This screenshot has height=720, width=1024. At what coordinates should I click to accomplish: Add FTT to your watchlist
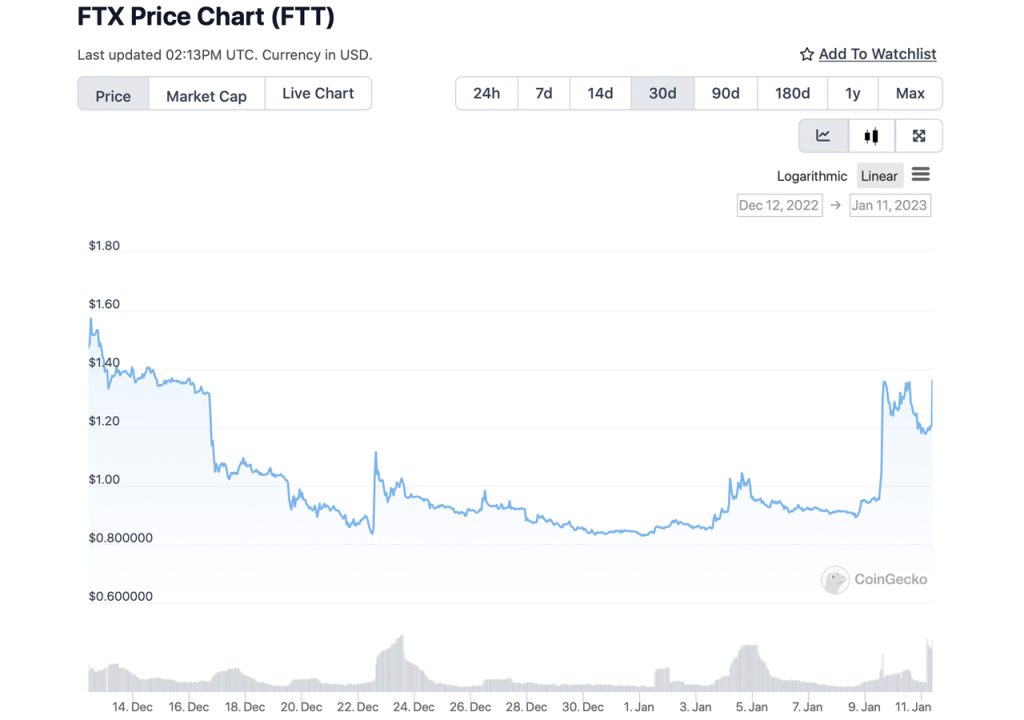click(878, 54)
